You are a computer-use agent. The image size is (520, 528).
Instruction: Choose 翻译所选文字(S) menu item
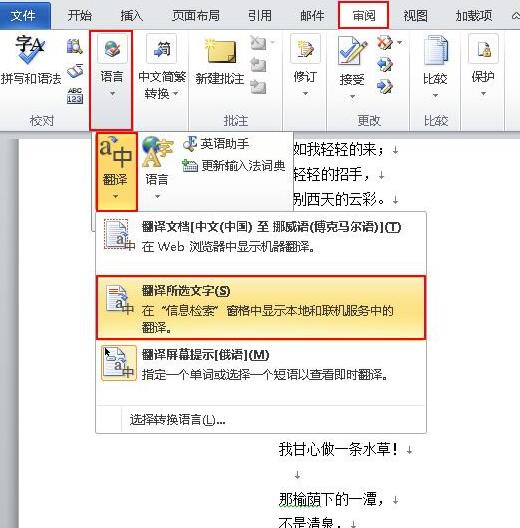click(x=261, y=308)
